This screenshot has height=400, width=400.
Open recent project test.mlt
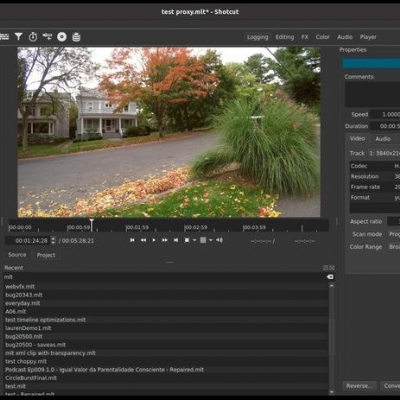(x=166, y=386)
